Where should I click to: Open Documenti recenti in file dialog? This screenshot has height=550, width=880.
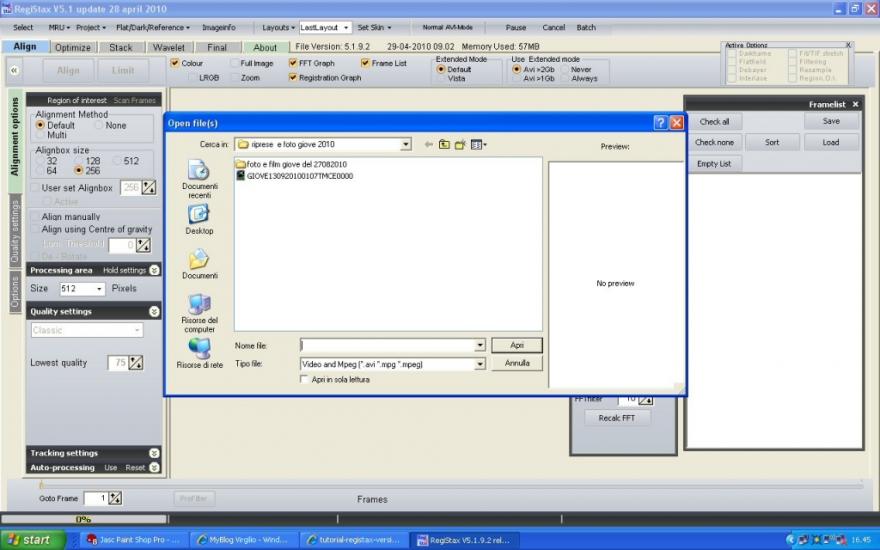point(199,179)
